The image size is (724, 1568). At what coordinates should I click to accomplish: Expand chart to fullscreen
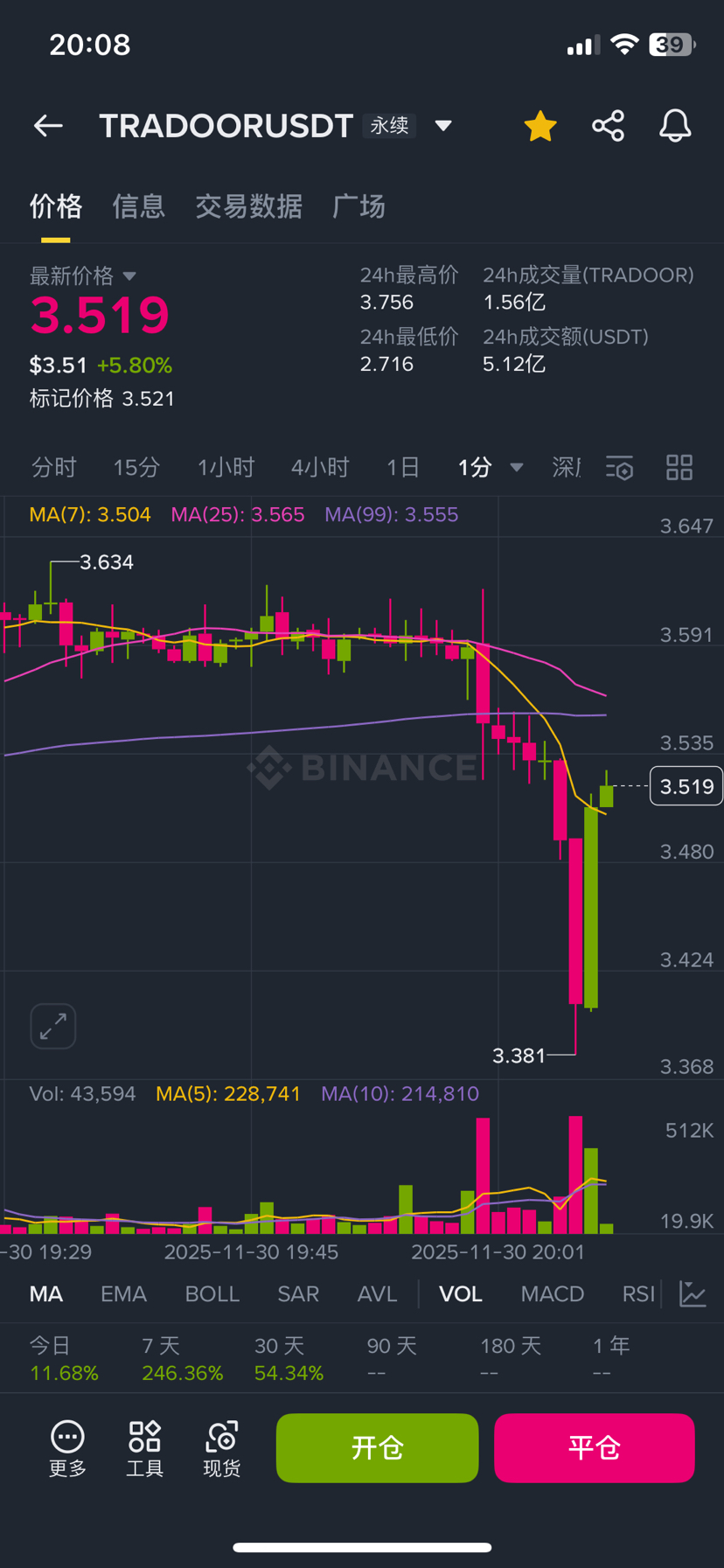point(53,1025)
